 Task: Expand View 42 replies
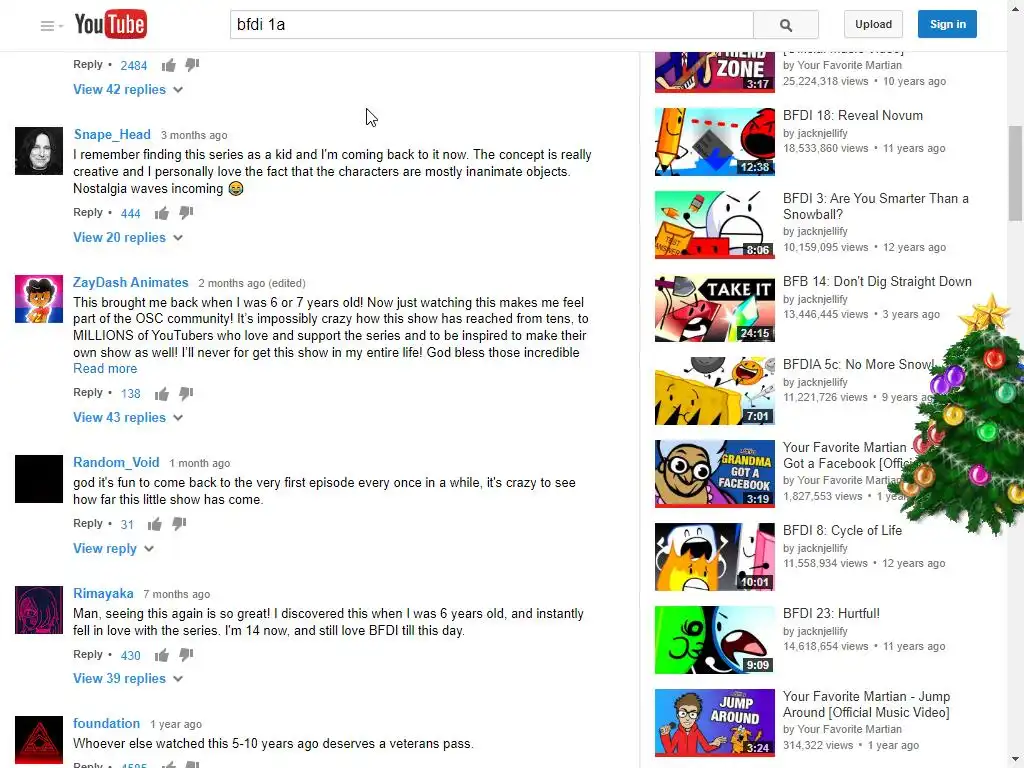(x=128, y=89)
